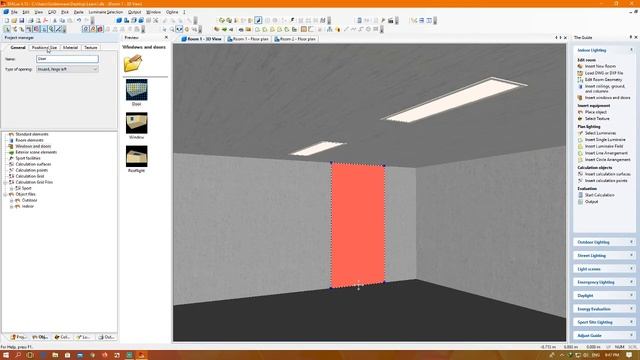Click the blue 3D view toolbar icon

pyautogui.click(x=119, y=20)
